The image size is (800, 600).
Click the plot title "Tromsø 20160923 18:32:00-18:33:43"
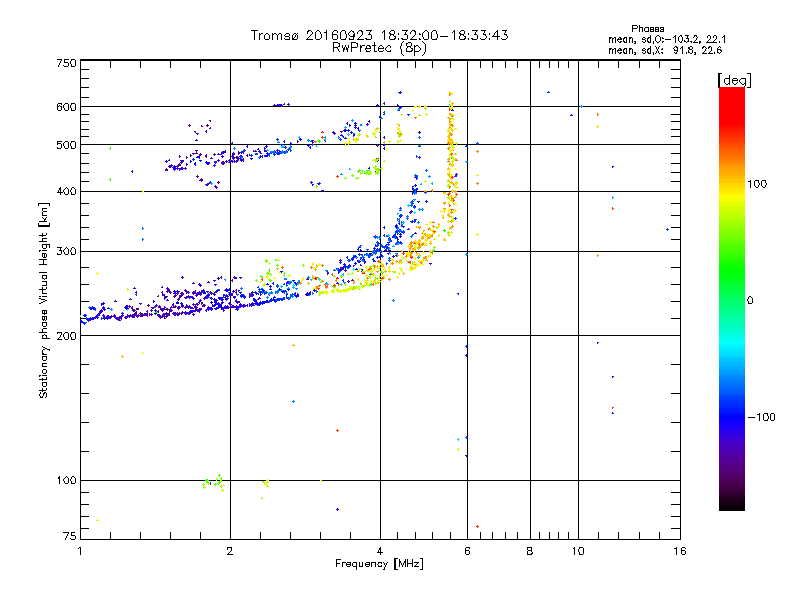tap(380, 35)
